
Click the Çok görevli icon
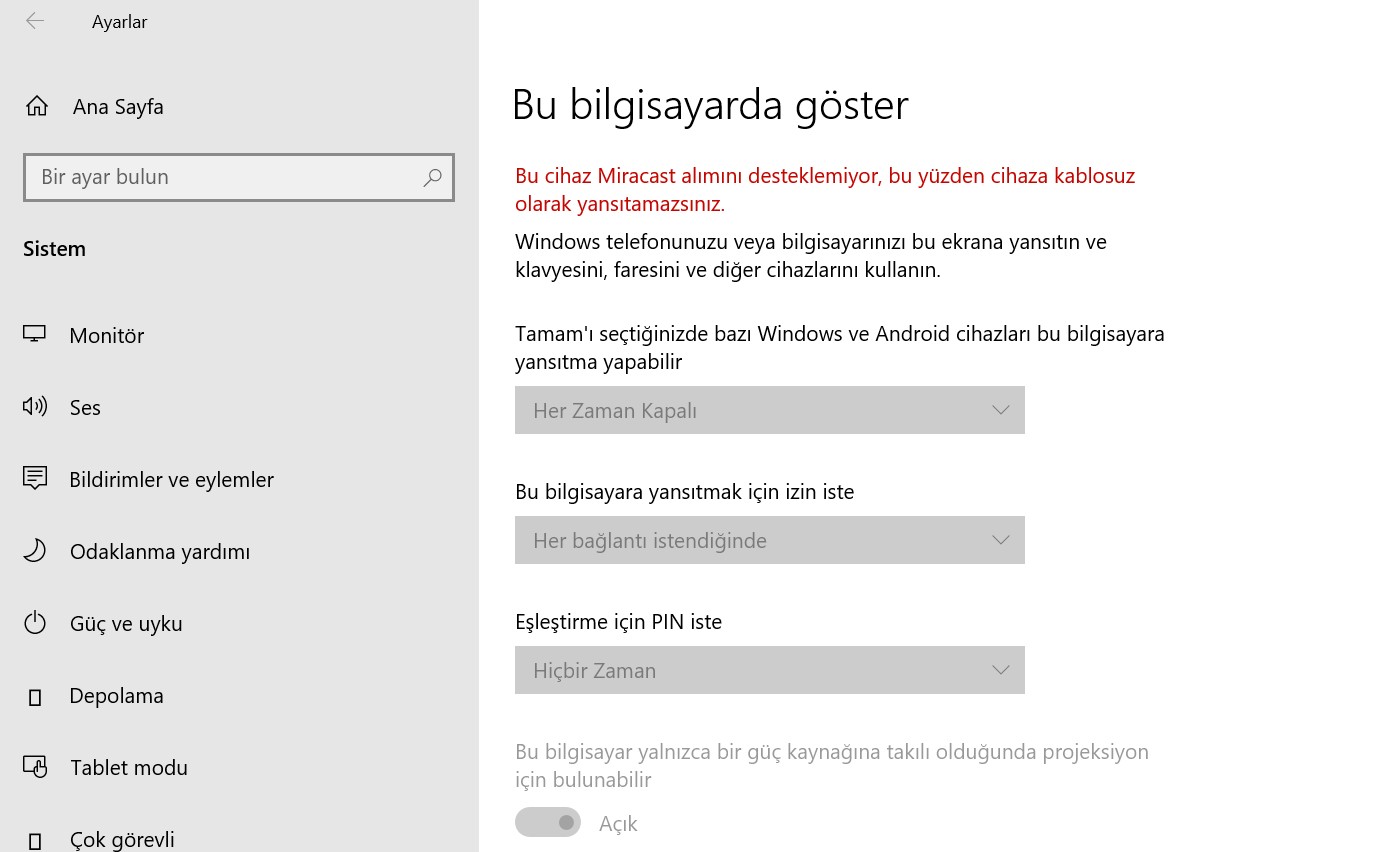tap(35, 840)
